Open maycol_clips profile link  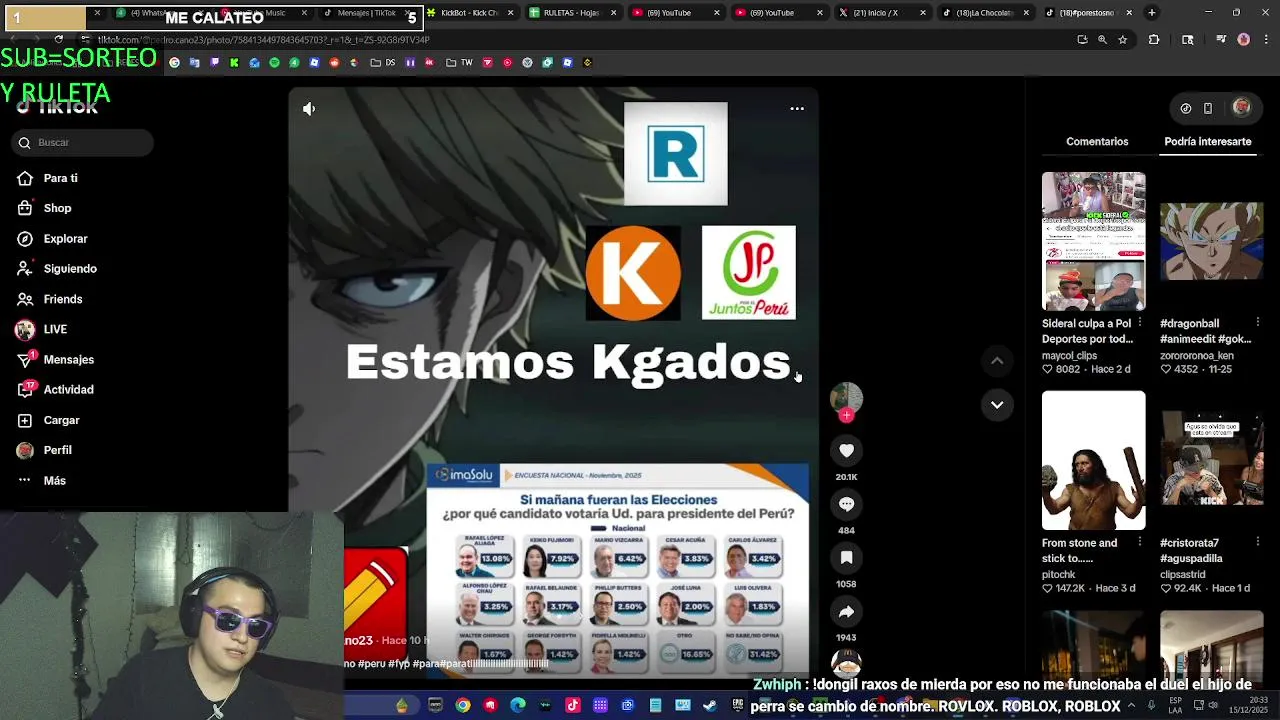click(1069, 356)
